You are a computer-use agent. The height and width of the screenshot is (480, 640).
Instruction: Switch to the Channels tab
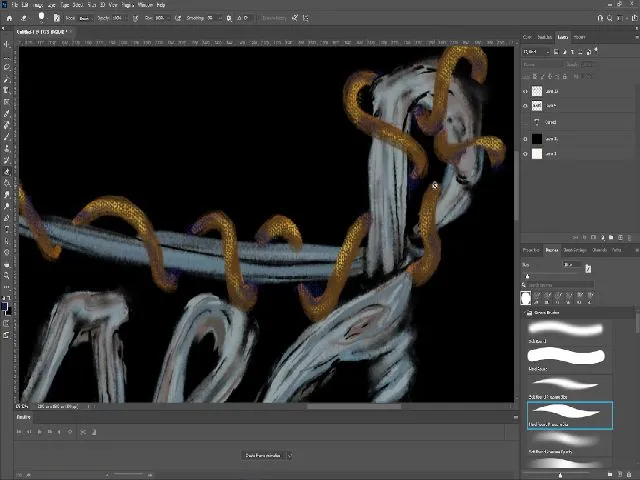[600, 250]
